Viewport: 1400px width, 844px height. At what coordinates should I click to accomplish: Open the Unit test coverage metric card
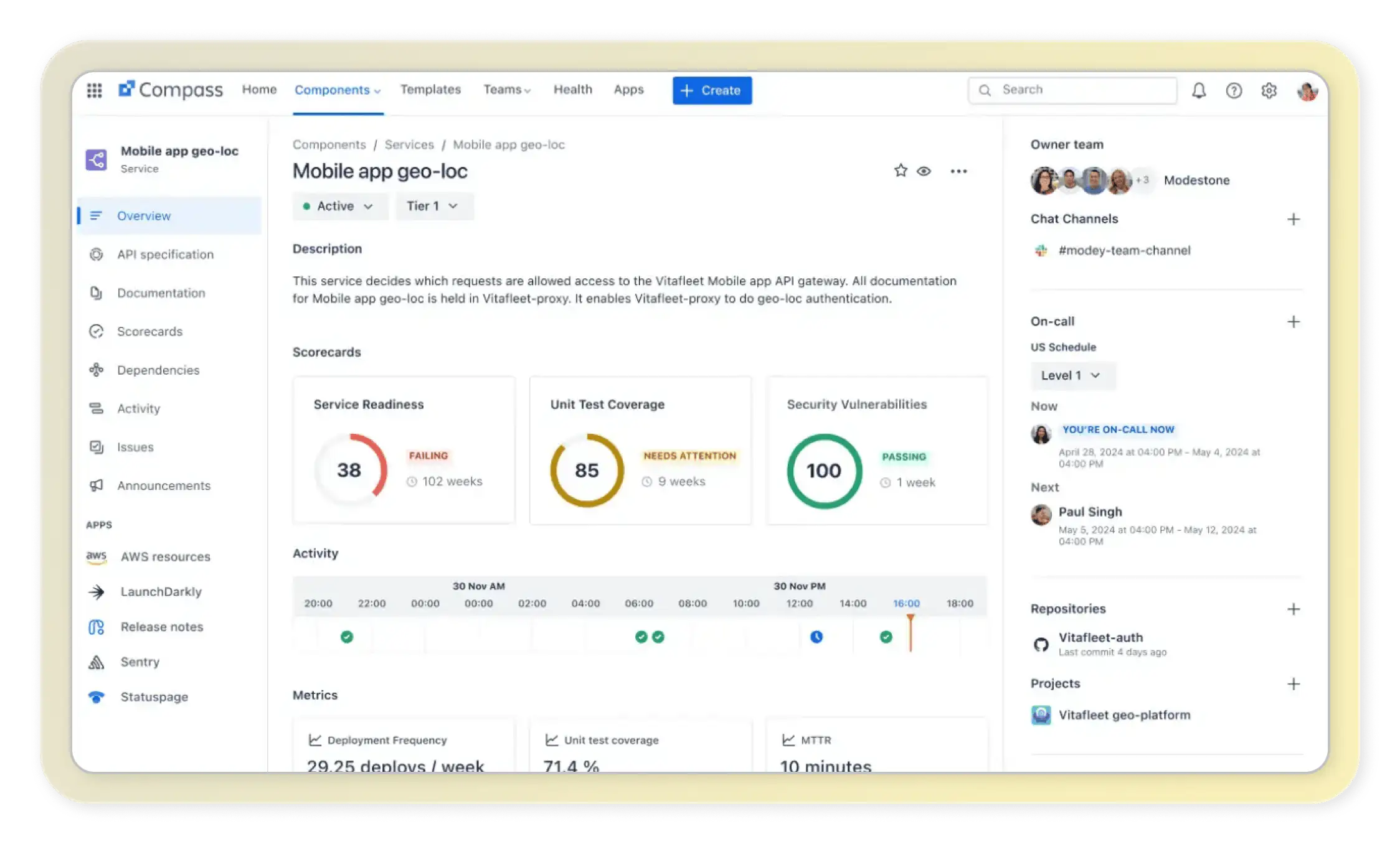(640, 746)
